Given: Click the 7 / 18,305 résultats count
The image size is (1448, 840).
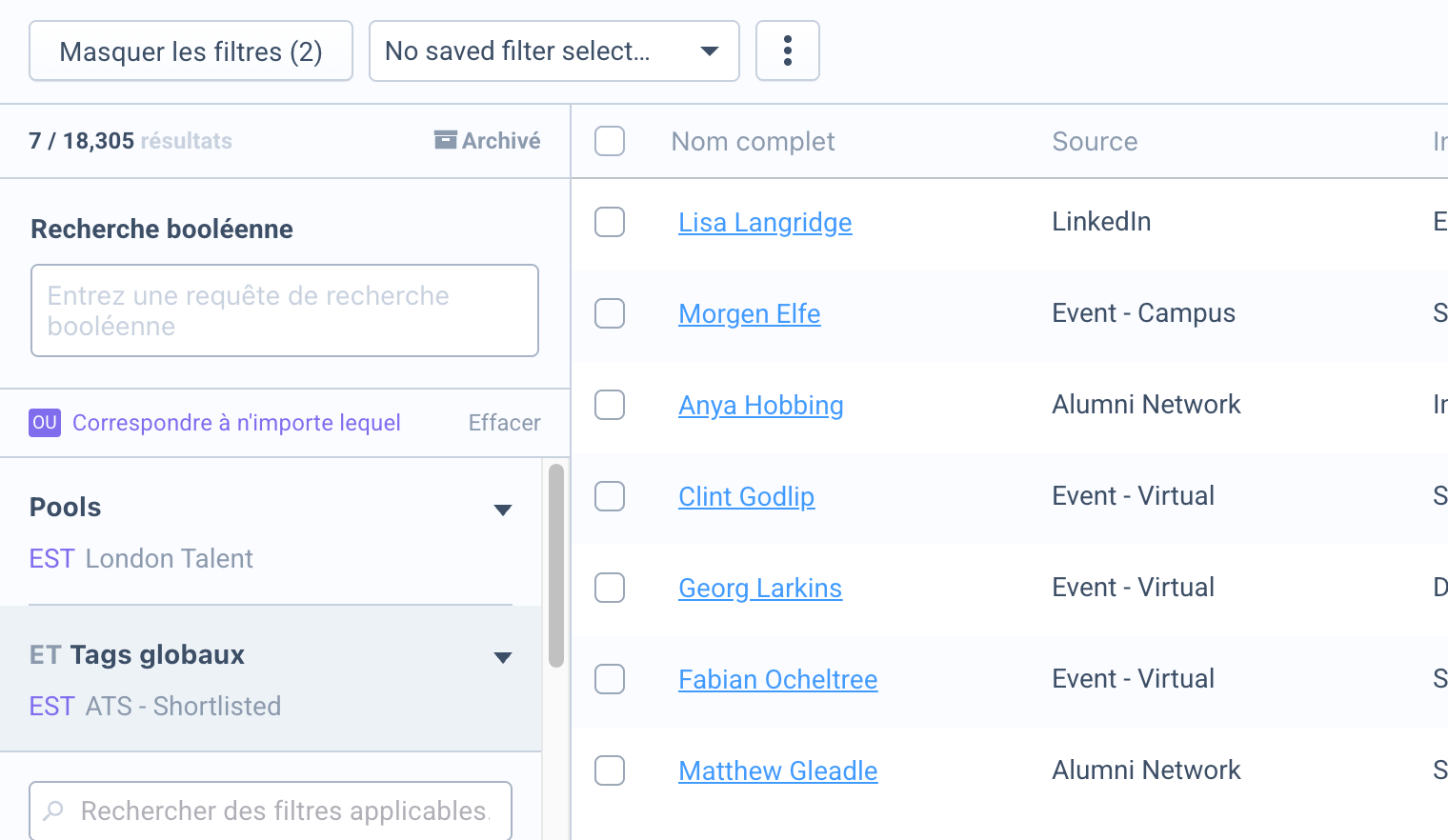Looking at the screenshot, I should pyautogui.click(x=130, y=141).
